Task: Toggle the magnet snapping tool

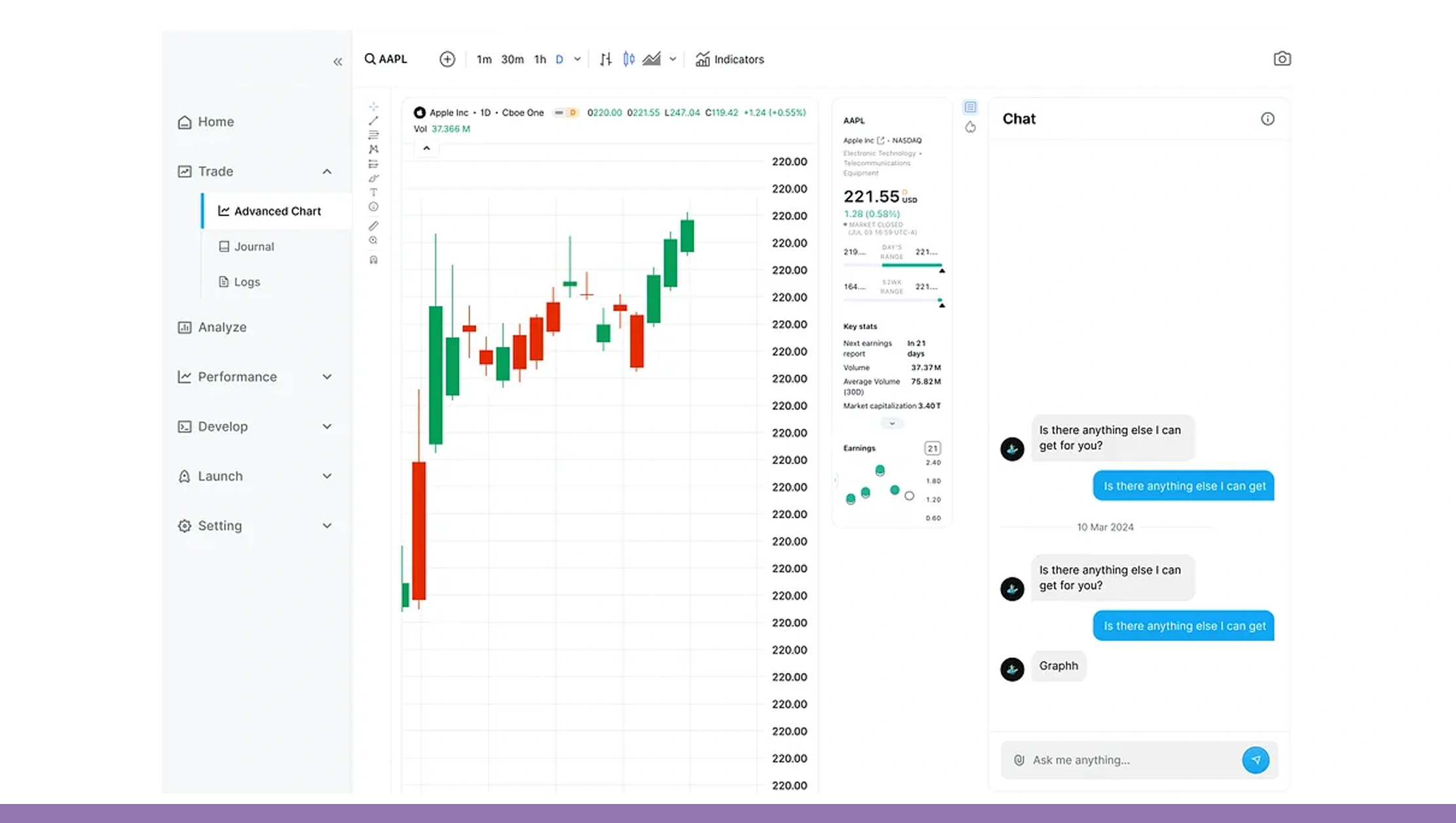Action: 373,259
